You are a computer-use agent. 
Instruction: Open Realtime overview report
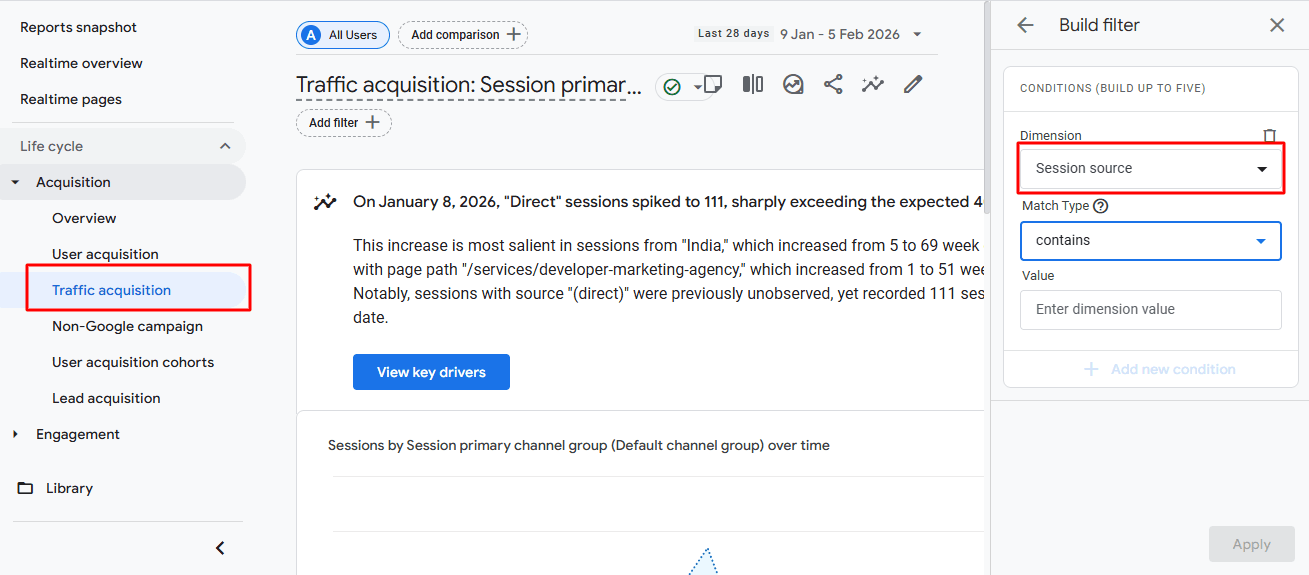(x=81, y=63)
